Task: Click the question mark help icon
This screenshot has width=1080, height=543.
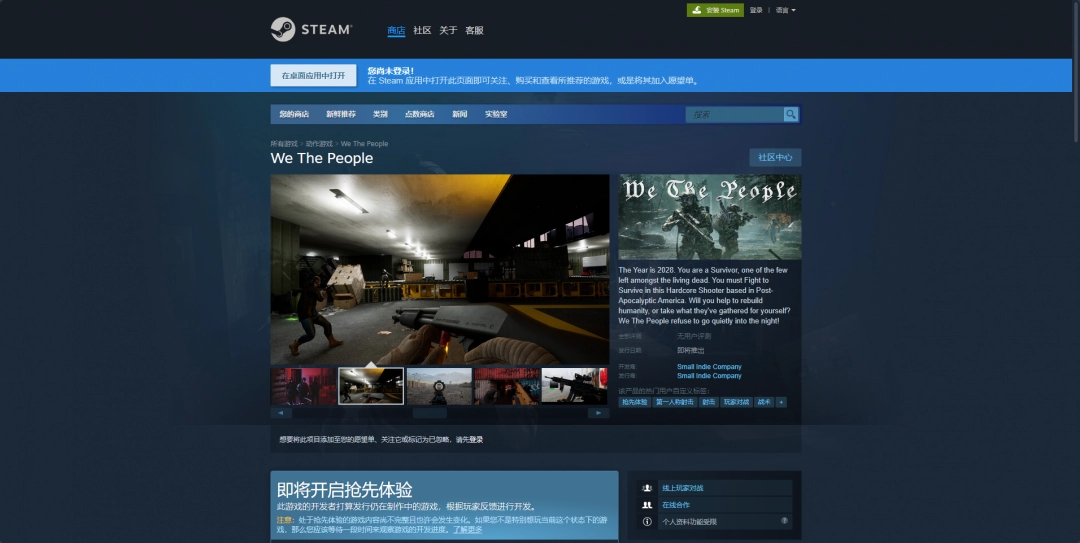Action: (784, 521)
